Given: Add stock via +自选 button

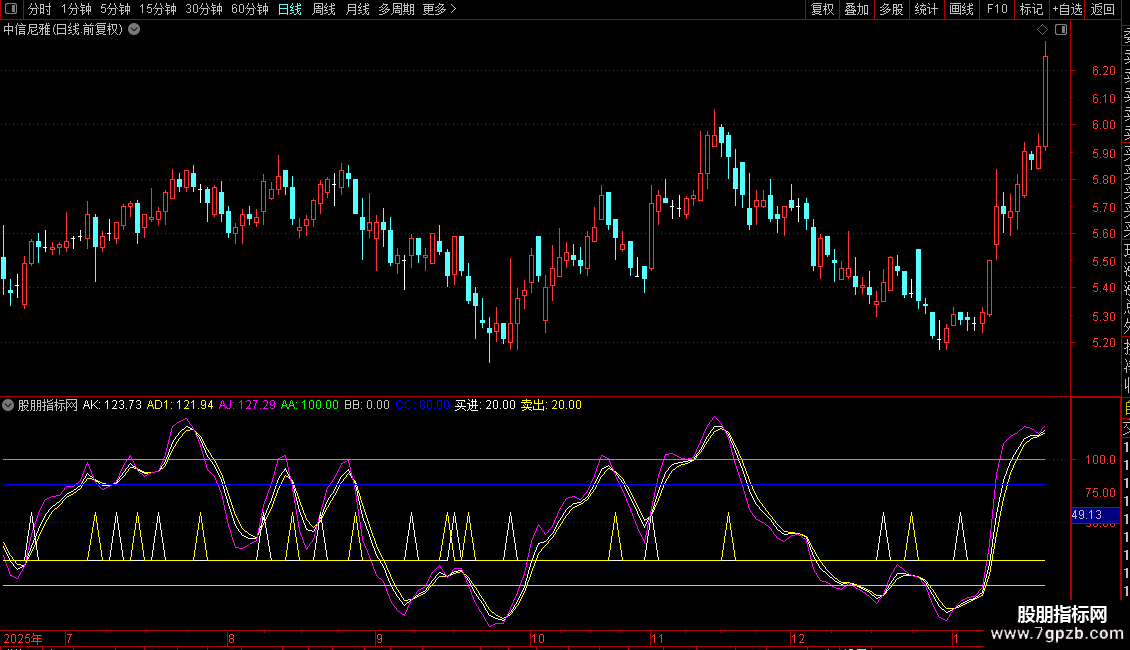Looking at the screenshot, I should pos(1067,10).
